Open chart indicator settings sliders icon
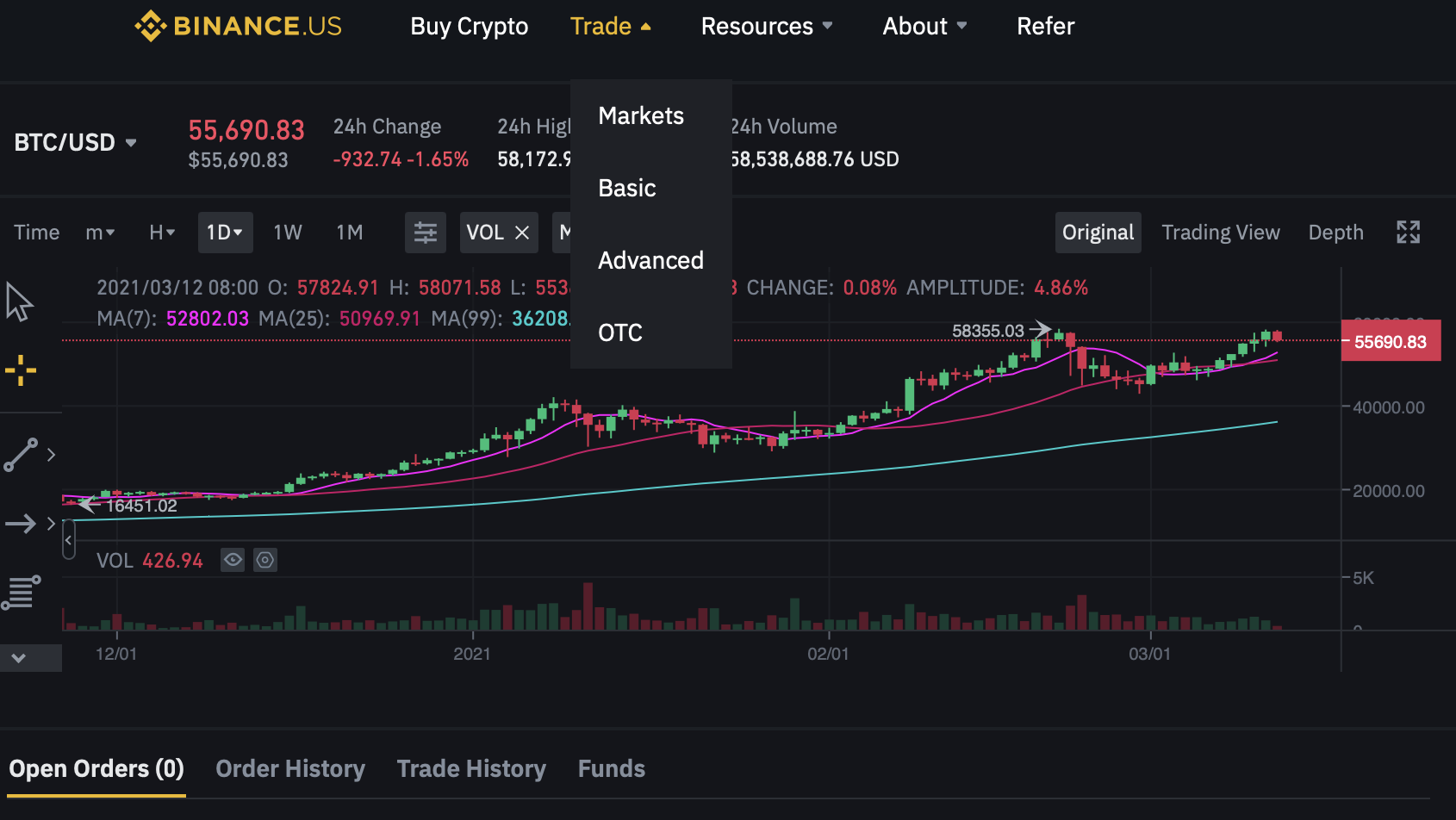Viewport: 1456px width, 820px height. pyautogui.click(x=426, y=233)
